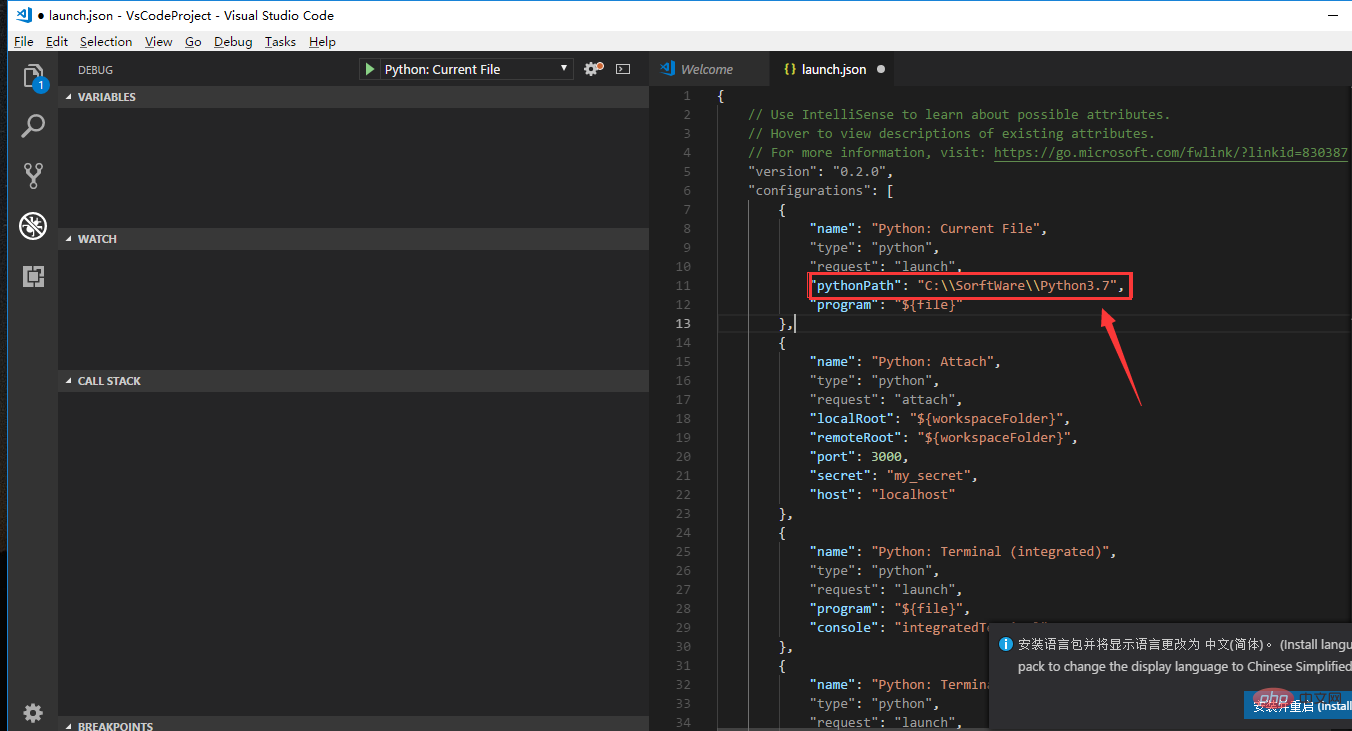Open the go.microsoft.com fwlink URL
The width and height of the screenshot is (1352, 731).
coord(1170,152)
